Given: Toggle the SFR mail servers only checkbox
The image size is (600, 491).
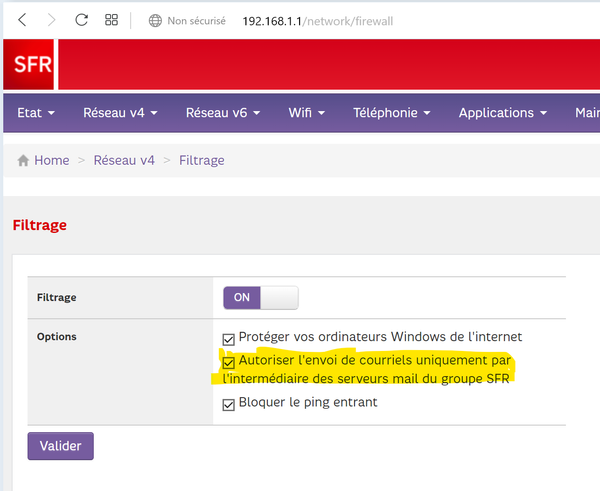Looking at the screenshot, I should pyautogui.click(x=229, y=361).
